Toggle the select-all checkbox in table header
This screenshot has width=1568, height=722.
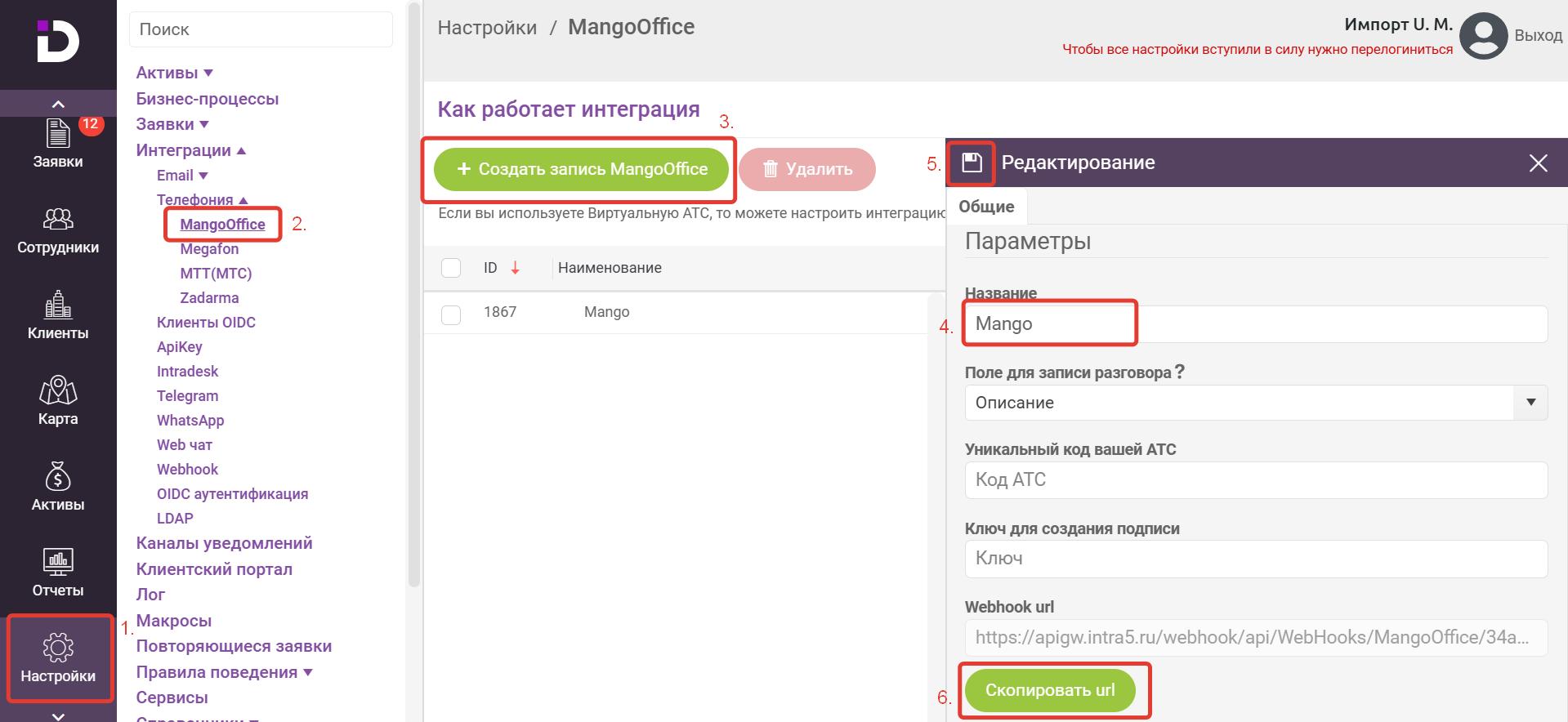451,268
